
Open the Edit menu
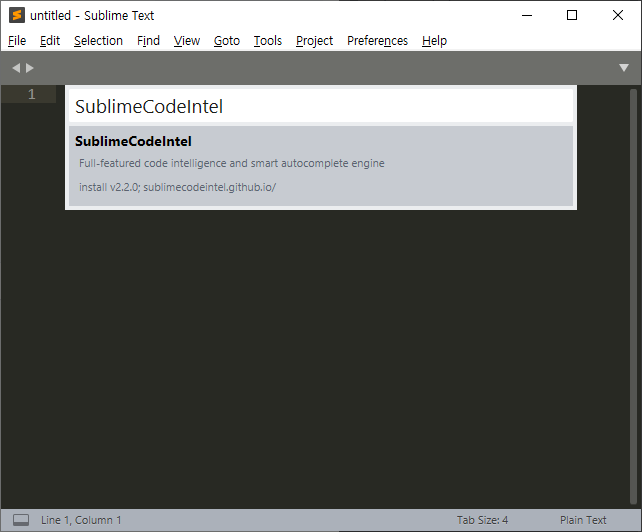(x=50, y=41)
